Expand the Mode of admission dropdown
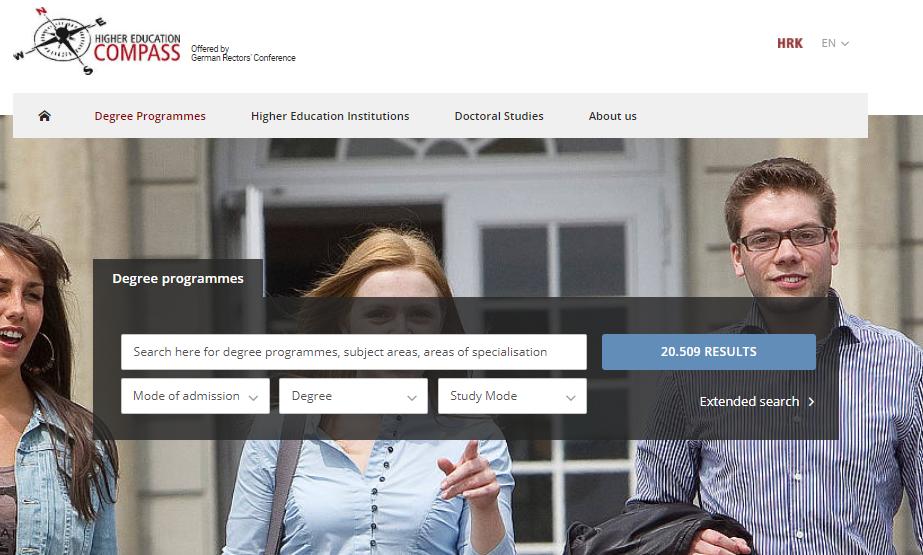Screen dimensions: 923x555 [x=195, y=396]
